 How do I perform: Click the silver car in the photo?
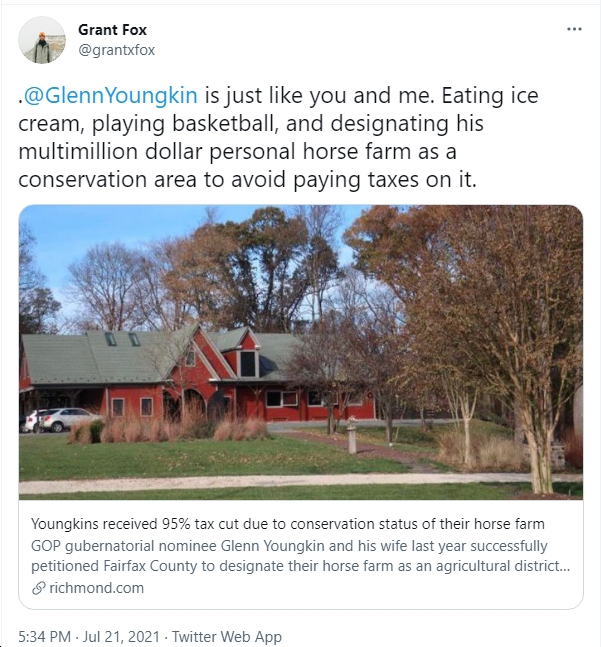tap(68, 420)
